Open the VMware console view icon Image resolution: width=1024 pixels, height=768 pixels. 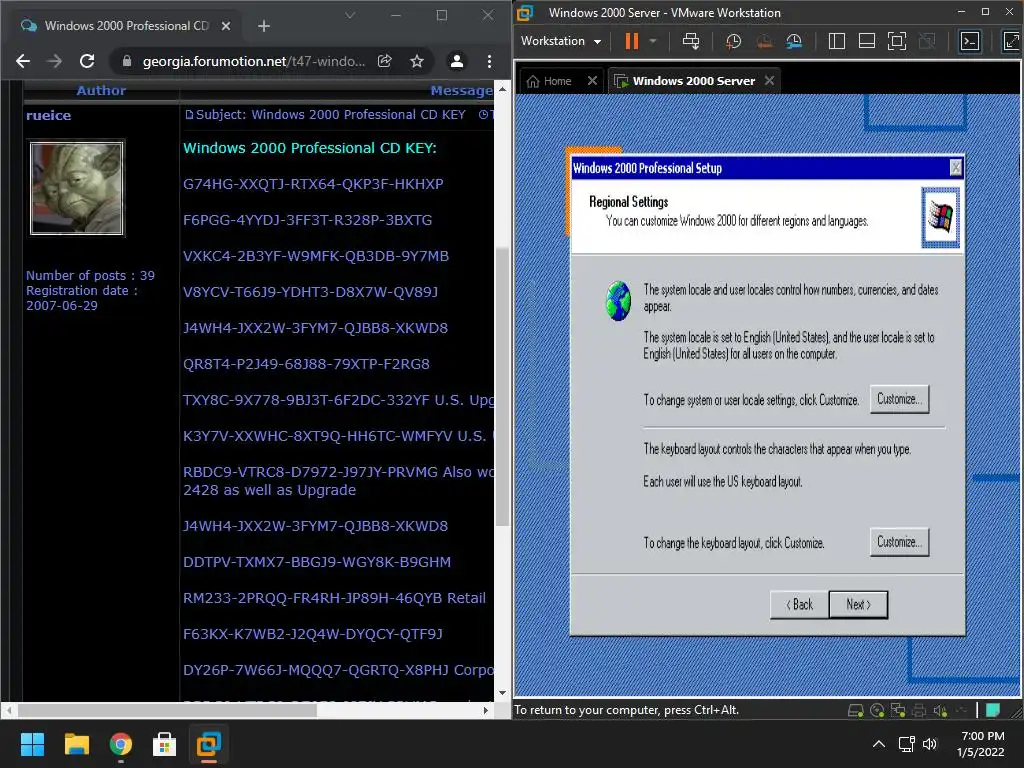[970, 41]
